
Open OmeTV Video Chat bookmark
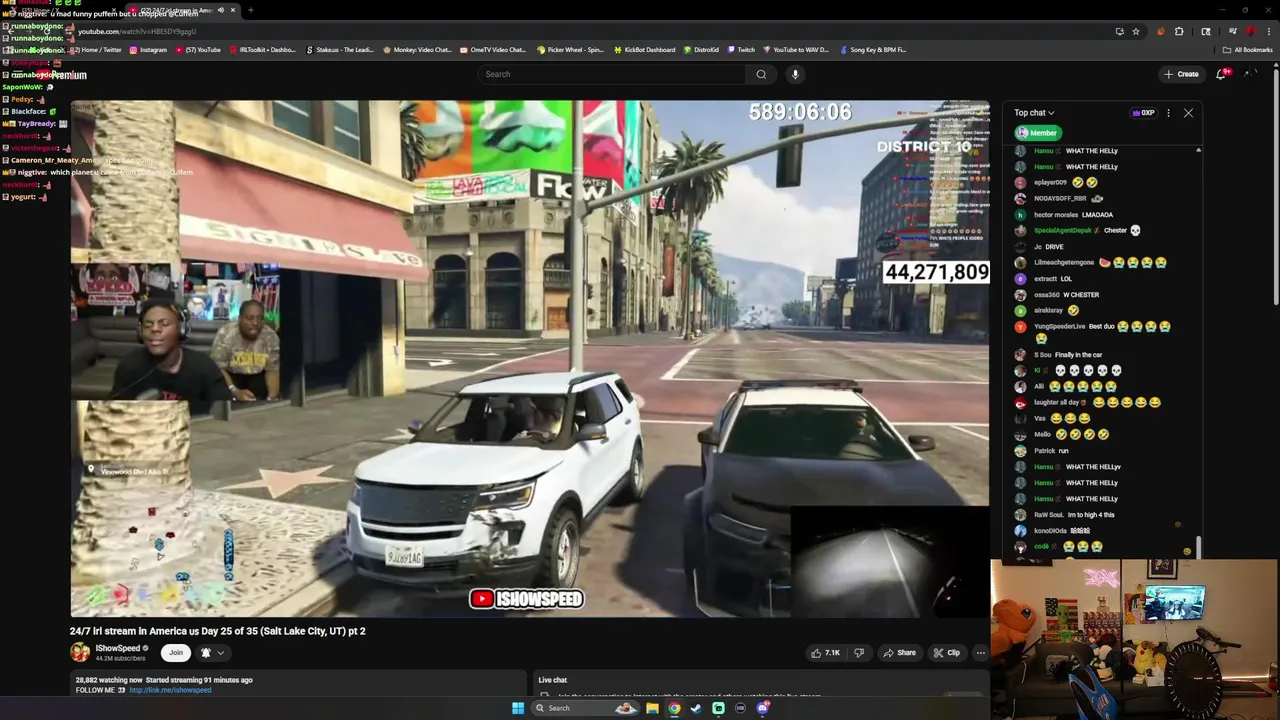tap(493, 50)
